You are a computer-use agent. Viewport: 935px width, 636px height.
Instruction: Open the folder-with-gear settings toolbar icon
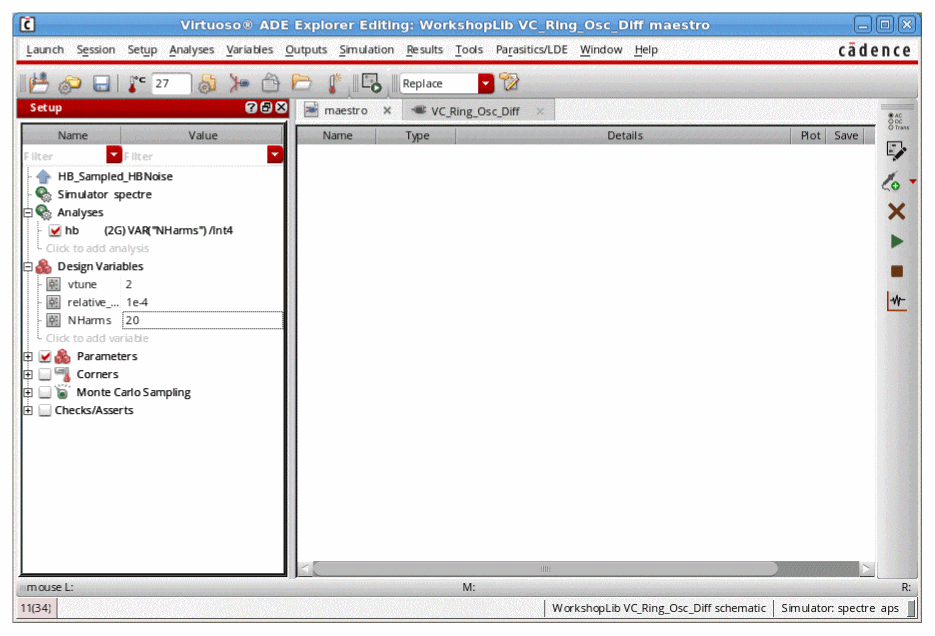(x=70, y=84)
